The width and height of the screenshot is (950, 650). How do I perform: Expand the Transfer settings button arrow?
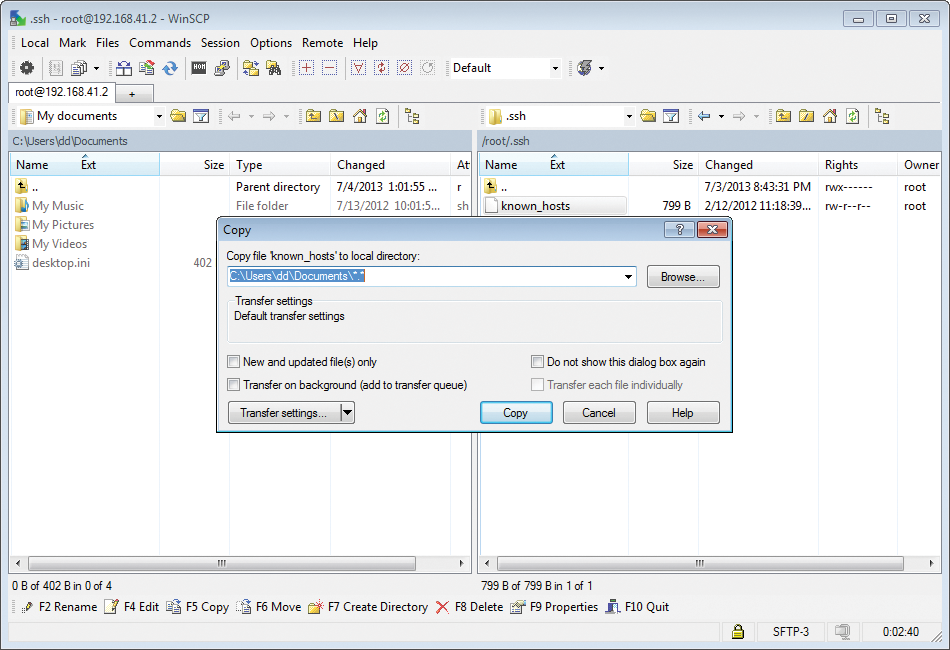(x=347, y=413)
